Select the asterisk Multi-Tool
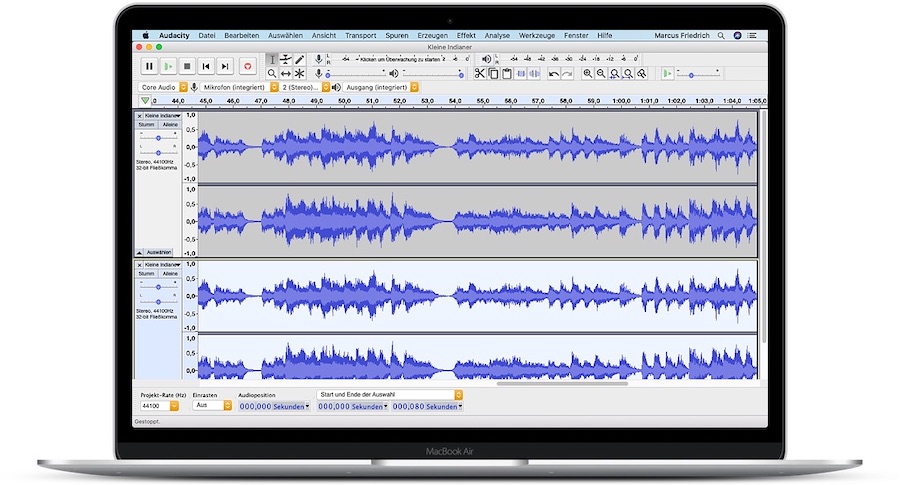Image resolution: width=900 pixels, height=485 pixels. pos(300,73)
